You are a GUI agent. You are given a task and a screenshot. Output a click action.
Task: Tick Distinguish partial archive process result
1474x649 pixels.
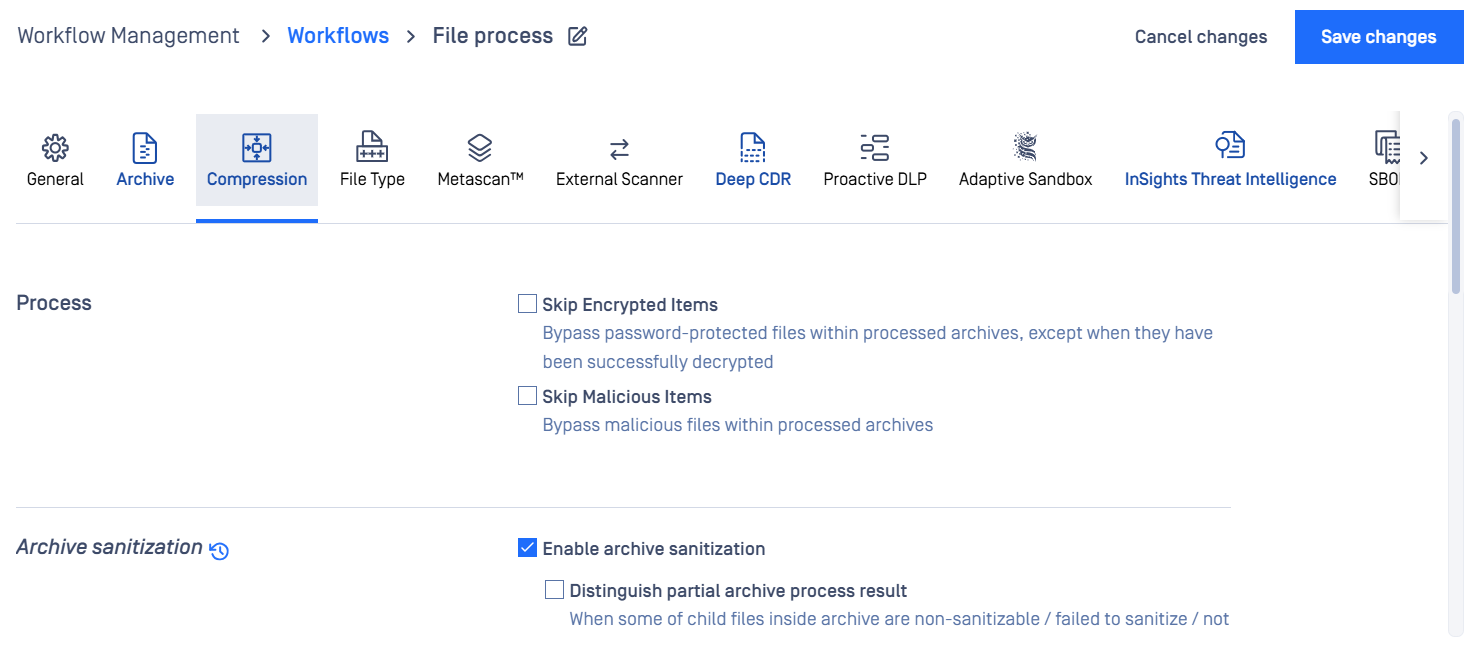pos(554,590)
